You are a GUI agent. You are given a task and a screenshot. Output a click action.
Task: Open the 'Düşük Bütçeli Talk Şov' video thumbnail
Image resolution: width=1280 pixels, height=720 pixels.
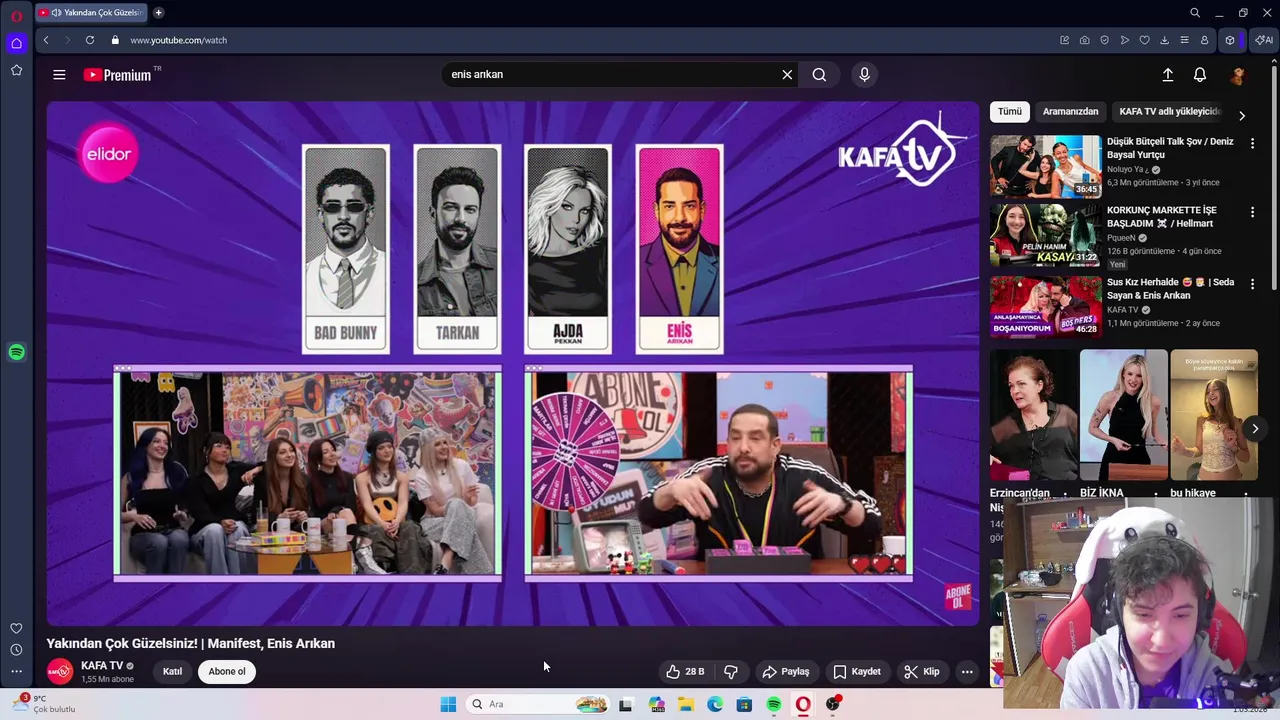(1045, 166)
